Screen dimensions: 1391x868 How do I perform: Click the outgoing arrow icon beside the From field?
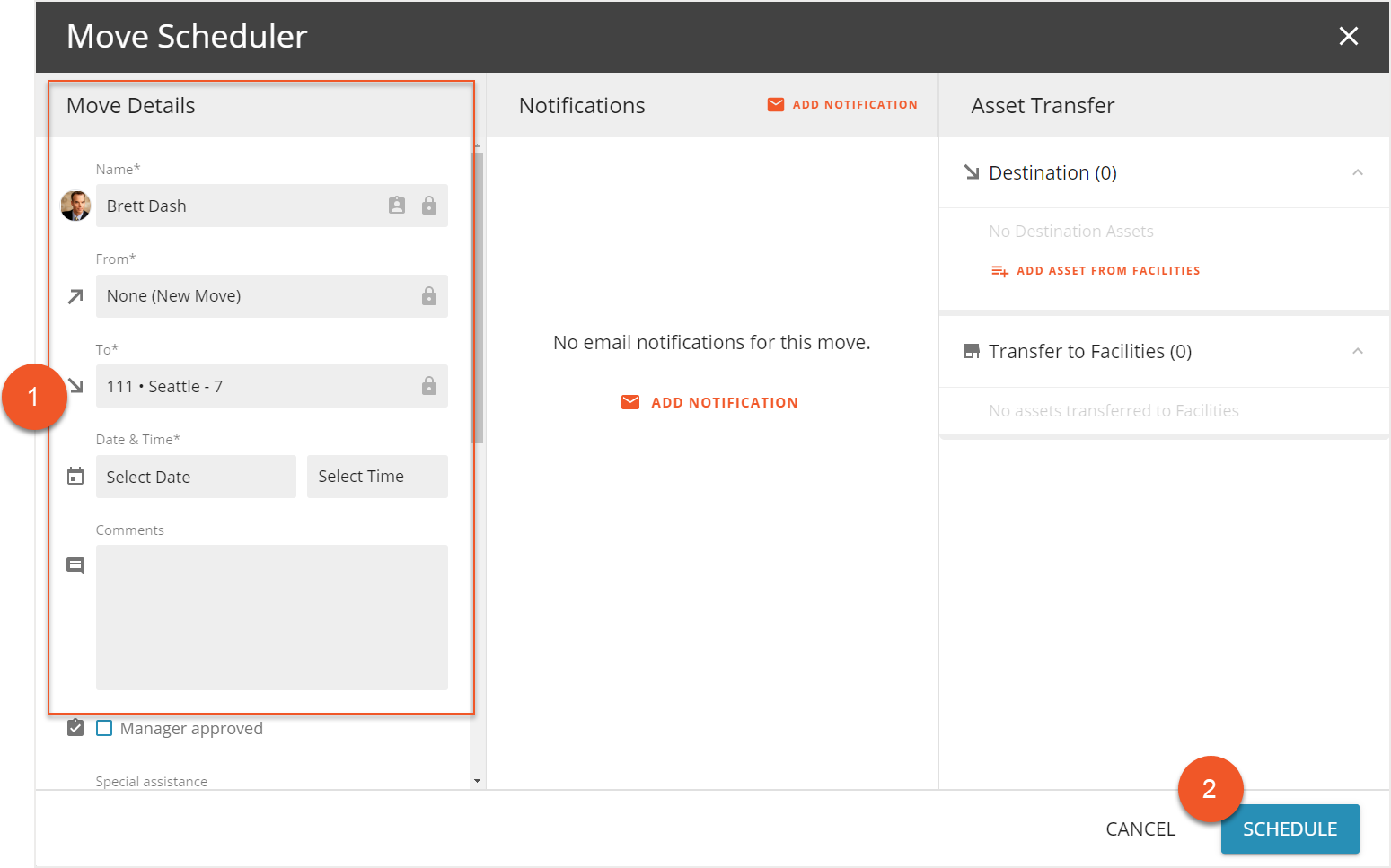click(x=75, y=296)
